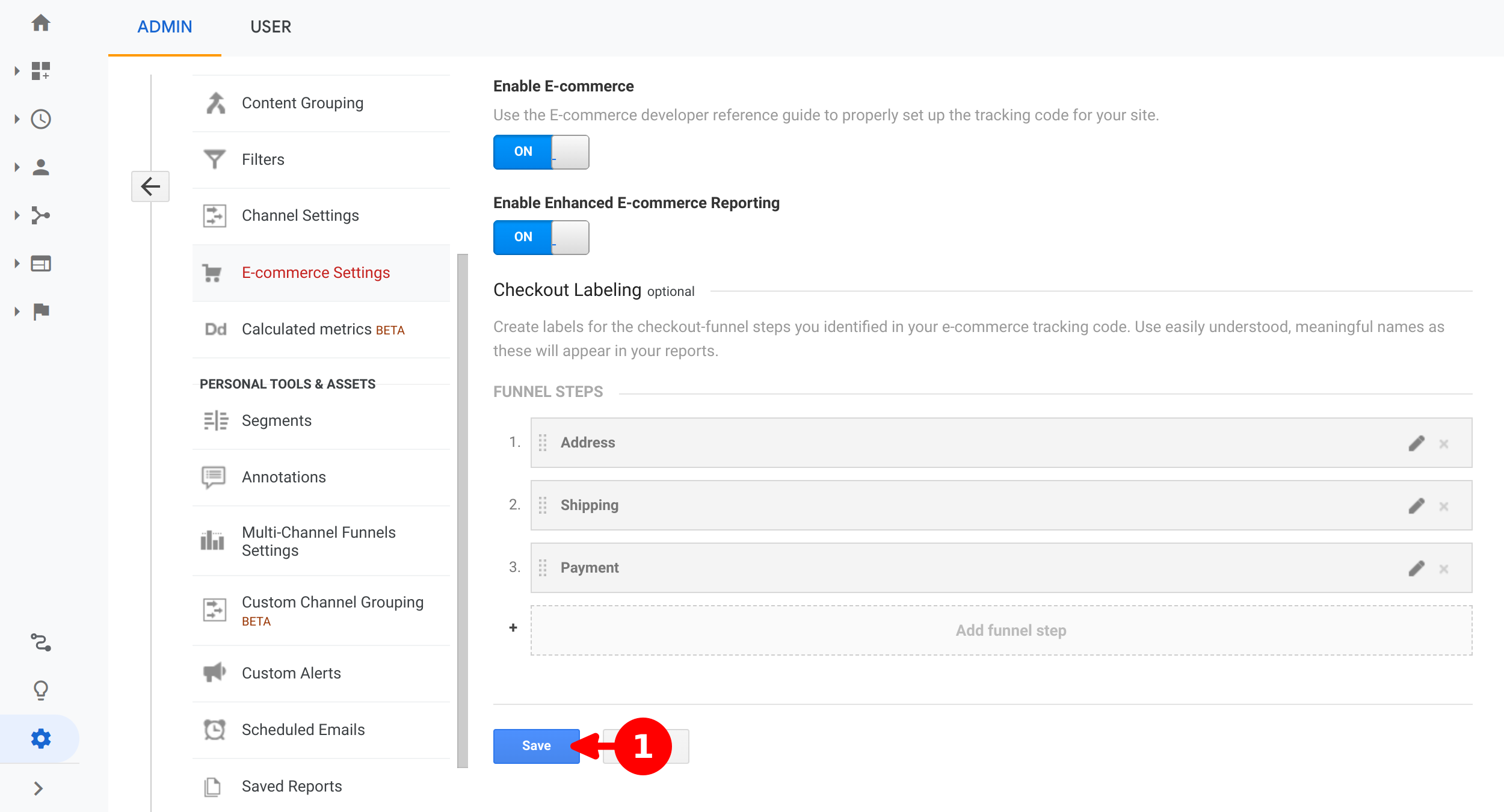Open the Realtime clock icon
Screen dimensions: 1504x812
pyautogui.click(x=41, y=119)
